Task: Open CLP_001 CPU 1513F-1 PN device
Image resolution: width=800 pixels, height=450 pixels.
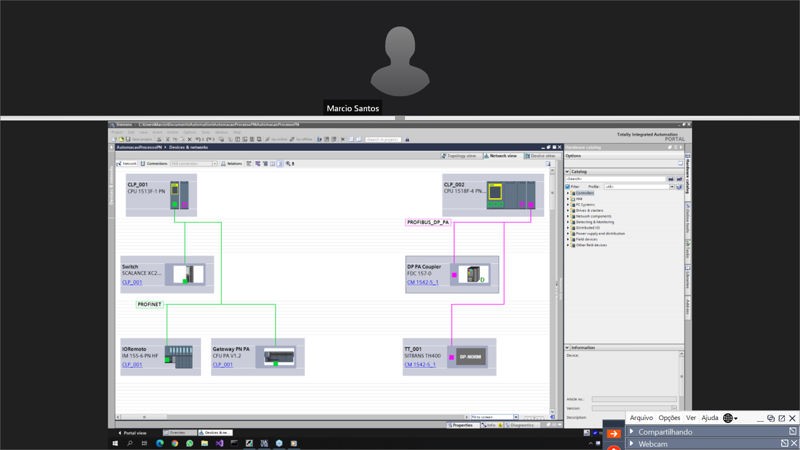Action: (x=161, y=195)
